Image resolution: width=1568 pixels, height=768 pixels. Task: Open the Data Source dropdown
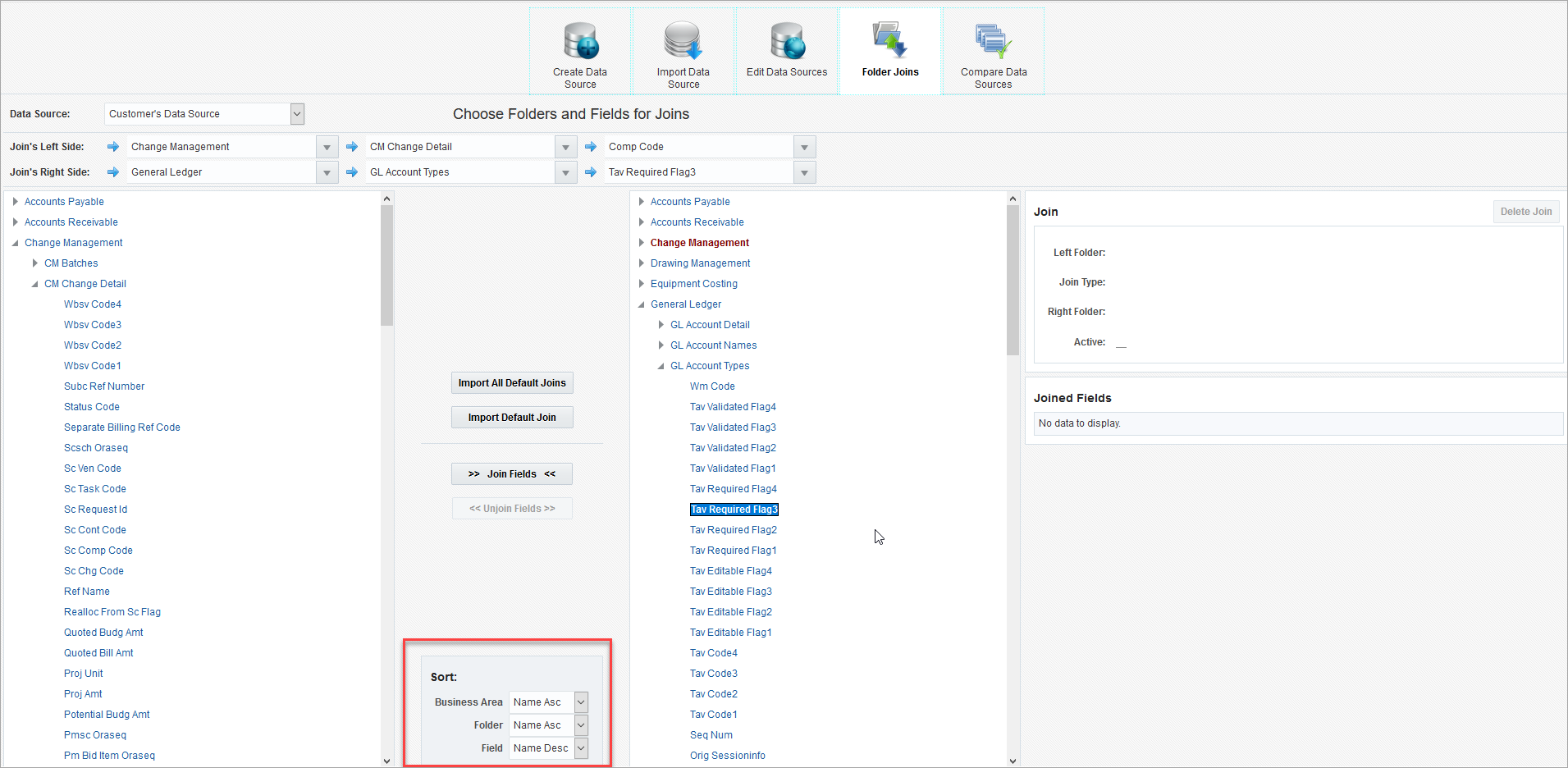click(x=296, y=114)
